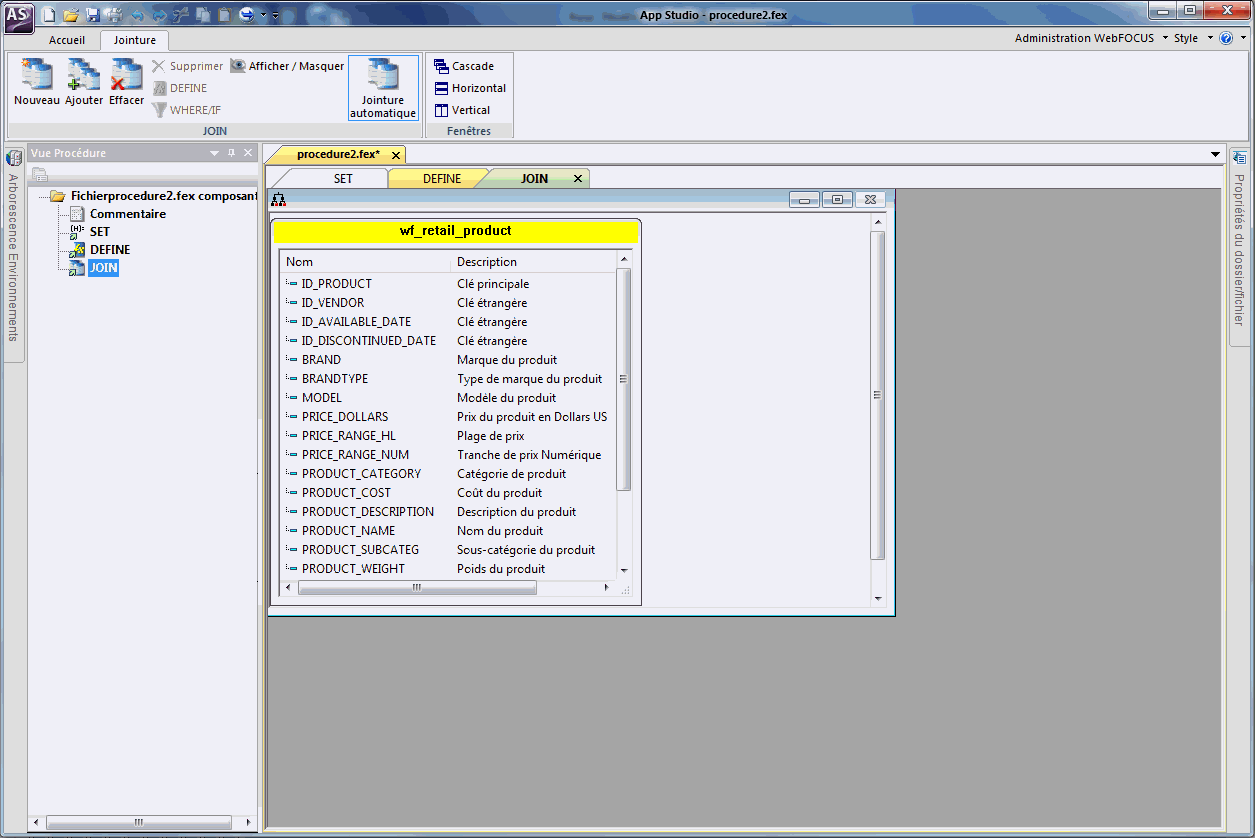Select the JOIN component tab
This screenshot has width=1255, height=838.
coord(535,179)
